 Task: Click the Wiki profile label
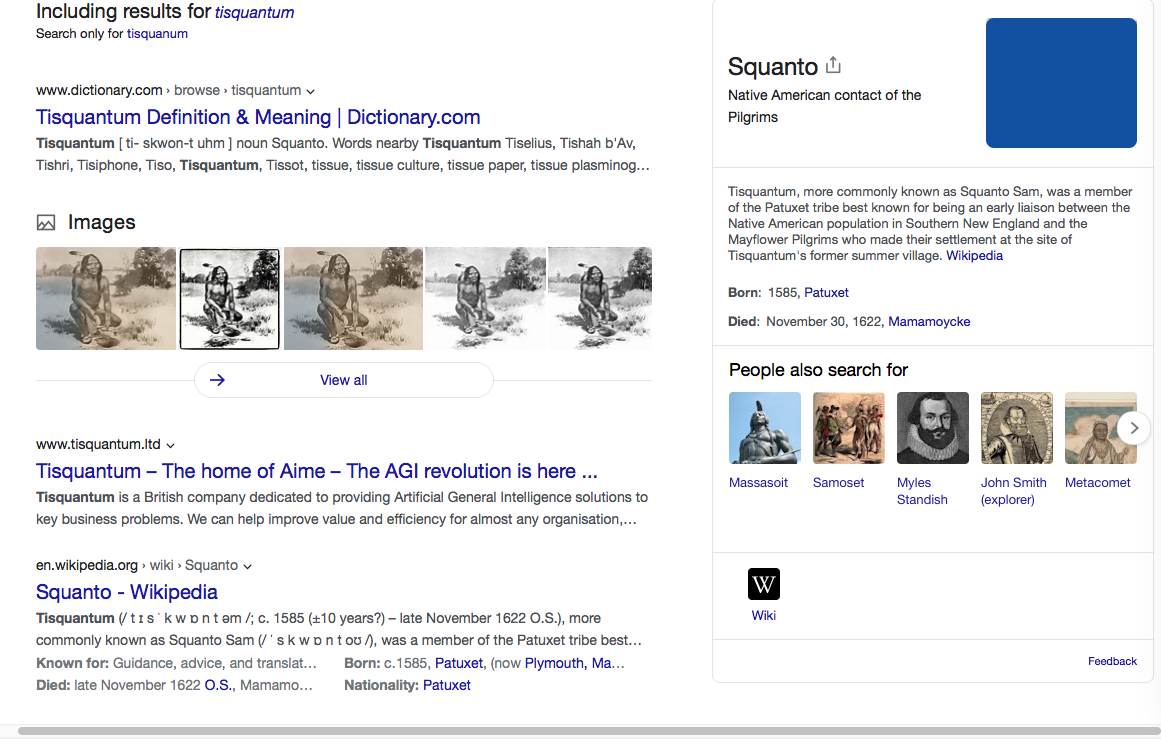click(x=763, y=615)
